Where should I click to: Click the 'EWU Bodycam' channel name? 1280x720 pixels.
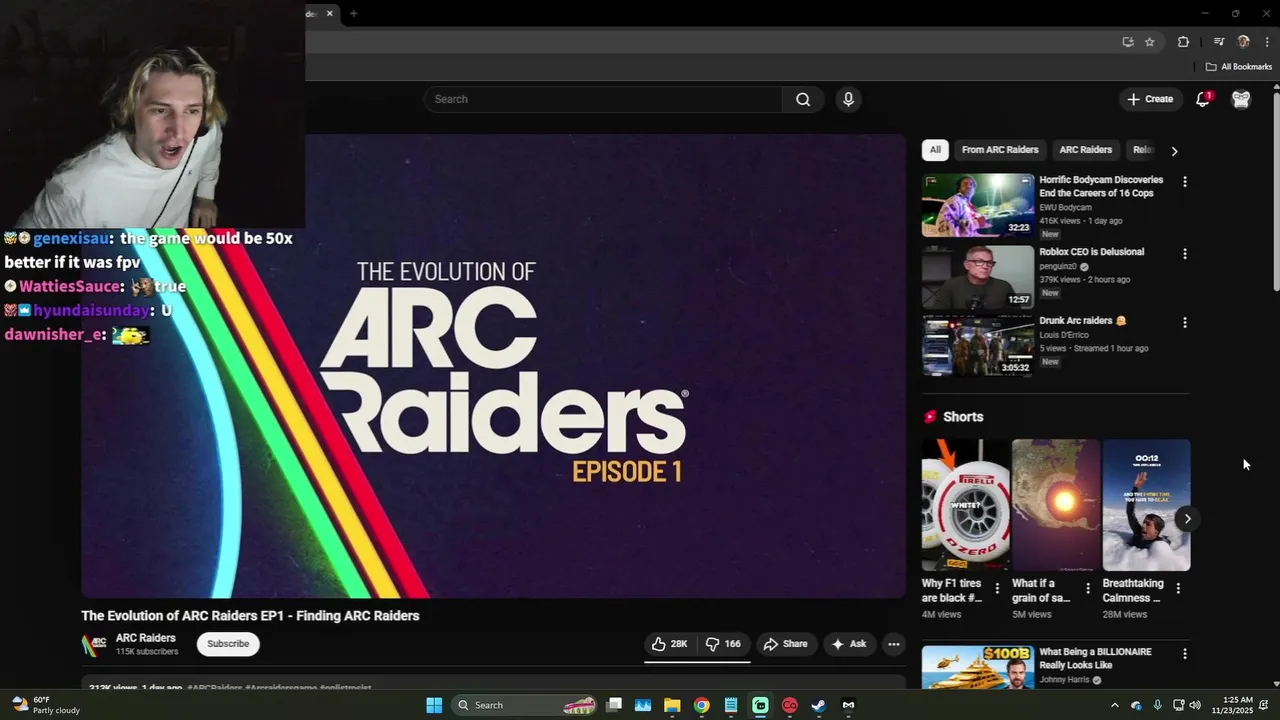pos(1066,207)
